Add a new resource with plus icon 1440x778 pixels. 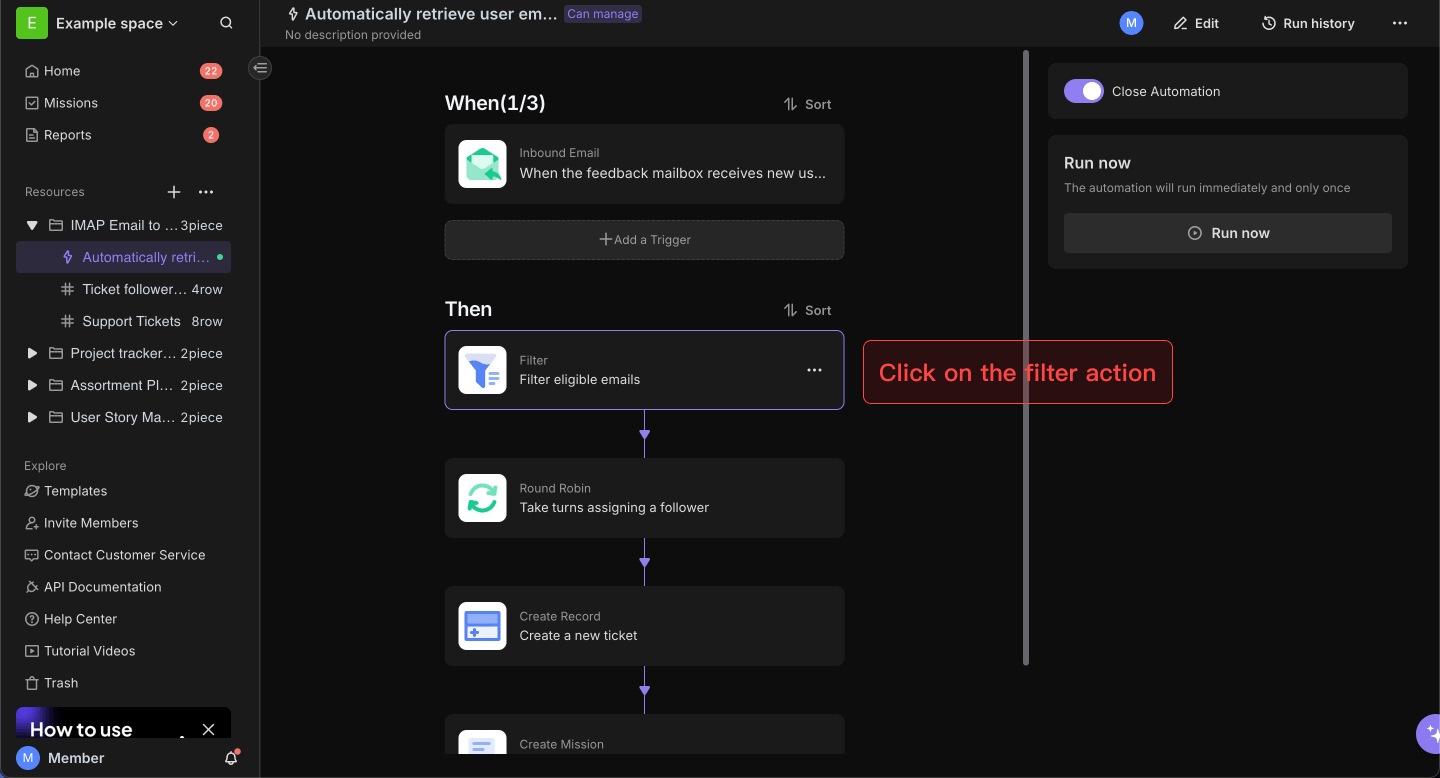tap(174, 192)
